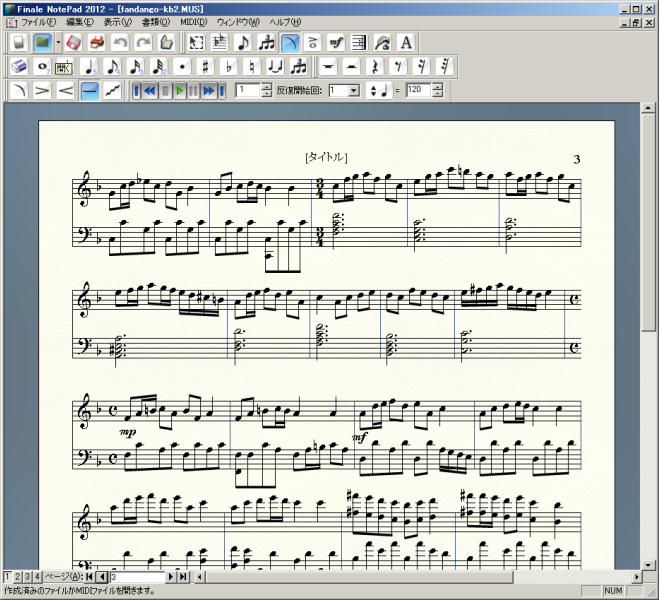Select the Text tool letter A
Viewport: 659px width, 600px height.
click(406, 42)
